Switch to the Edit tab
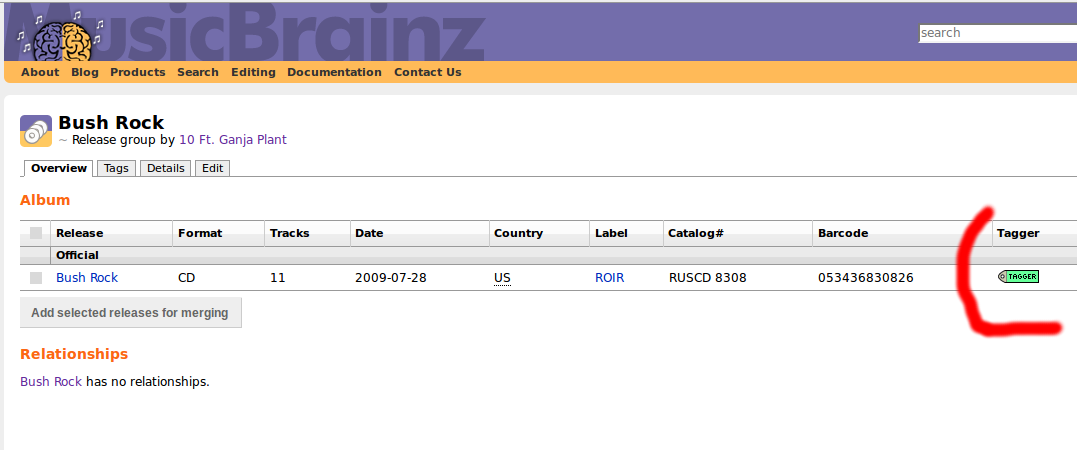 tap(212, 168)
